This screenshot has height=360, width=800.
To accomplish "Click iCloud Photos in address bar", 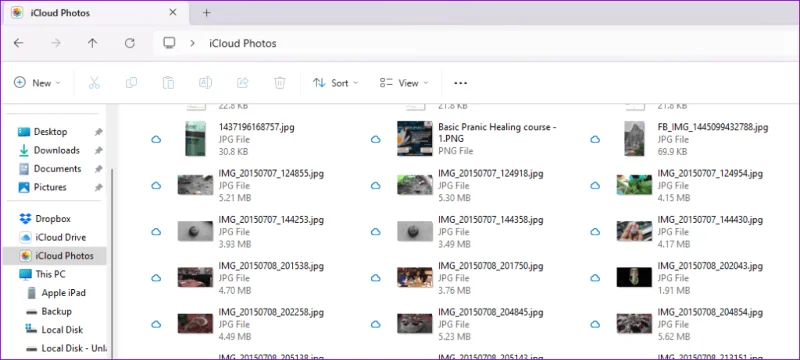I will (242, 43).
